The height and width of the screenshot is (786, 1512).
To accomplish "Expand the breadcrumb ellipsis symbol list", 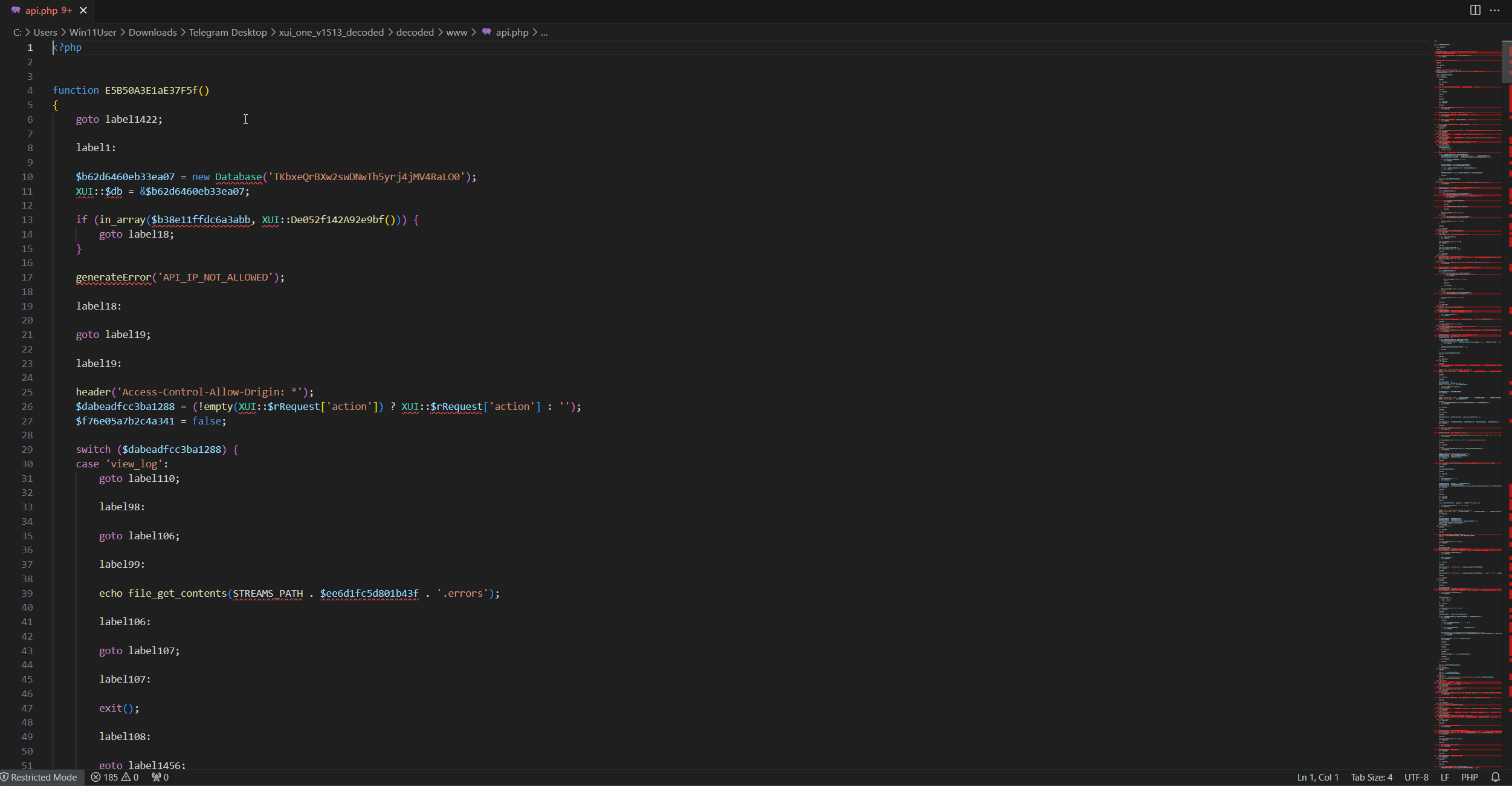I will click(544, 32).
